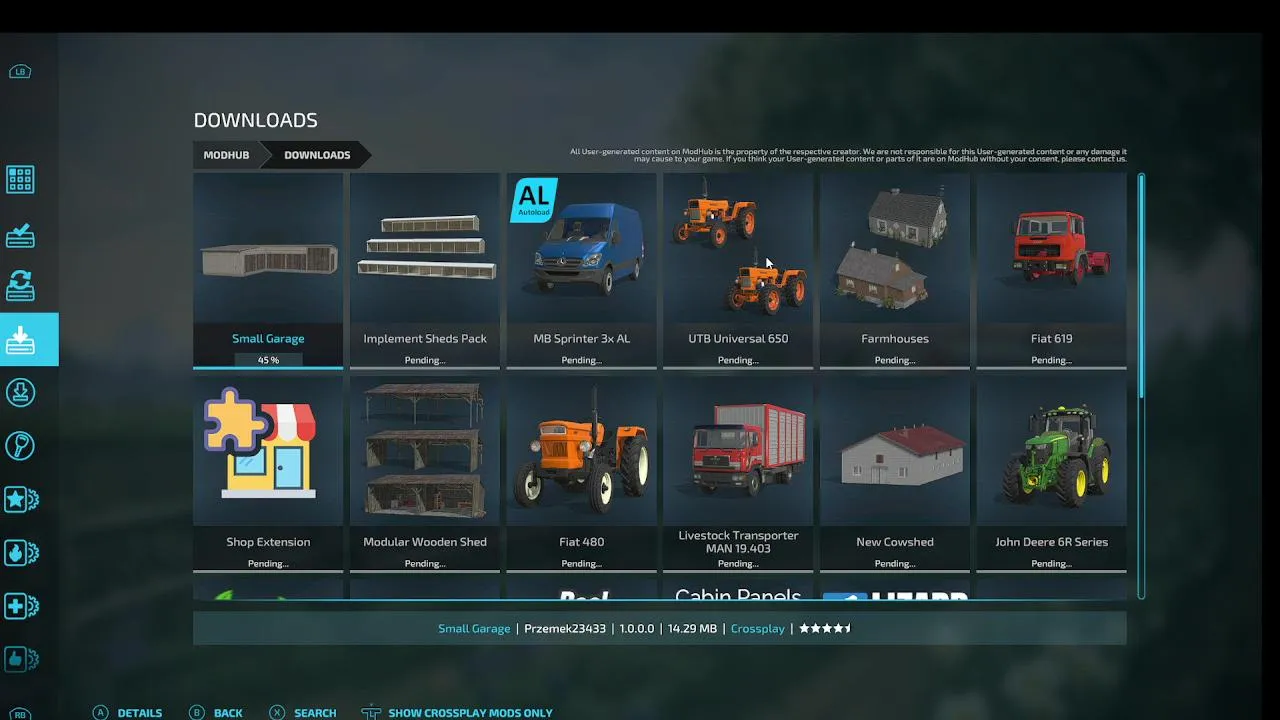
Task: Open the flame with gear icon
Action: (21, 552)
